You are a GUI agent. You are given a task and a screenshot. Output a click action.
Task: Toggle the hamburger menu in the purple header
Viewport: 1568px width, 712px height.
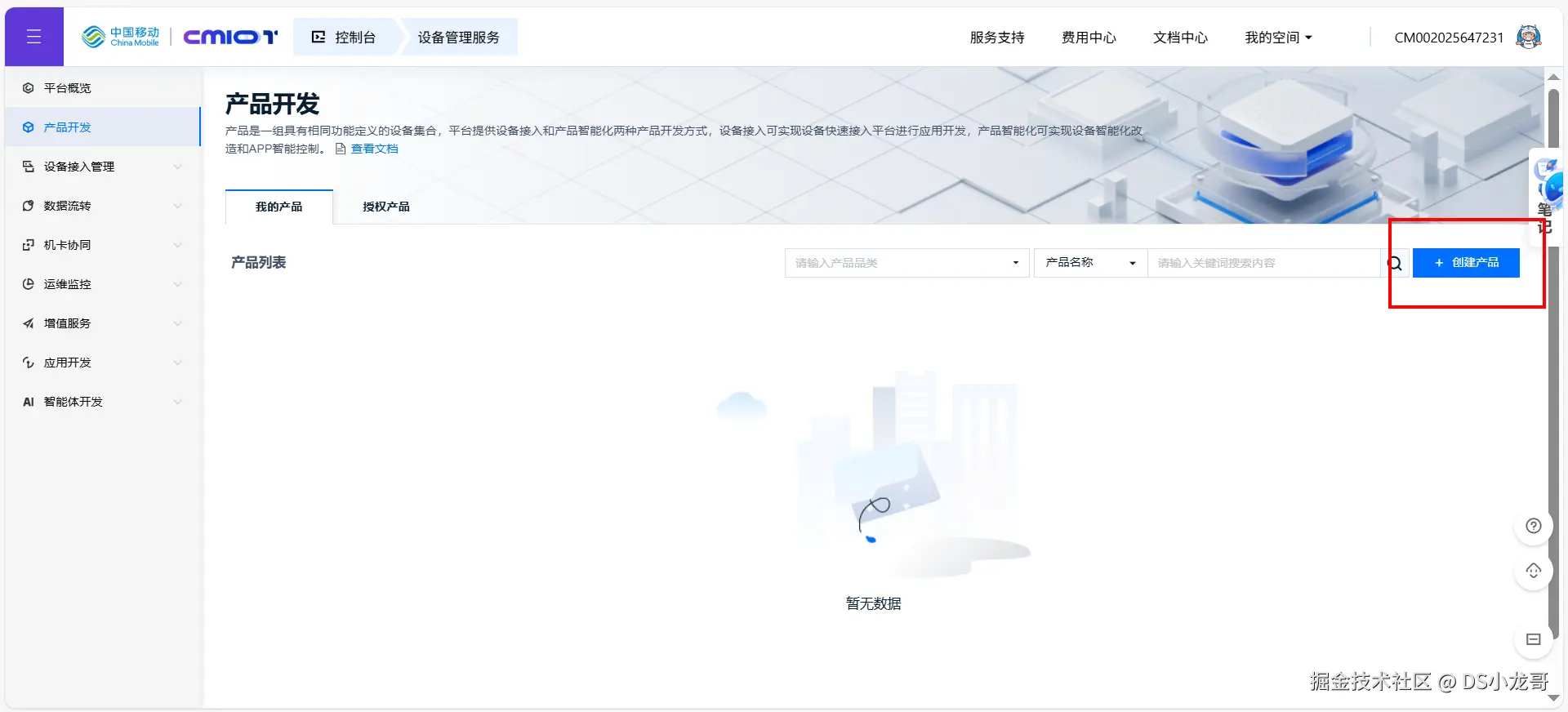(x=33, y=37)
